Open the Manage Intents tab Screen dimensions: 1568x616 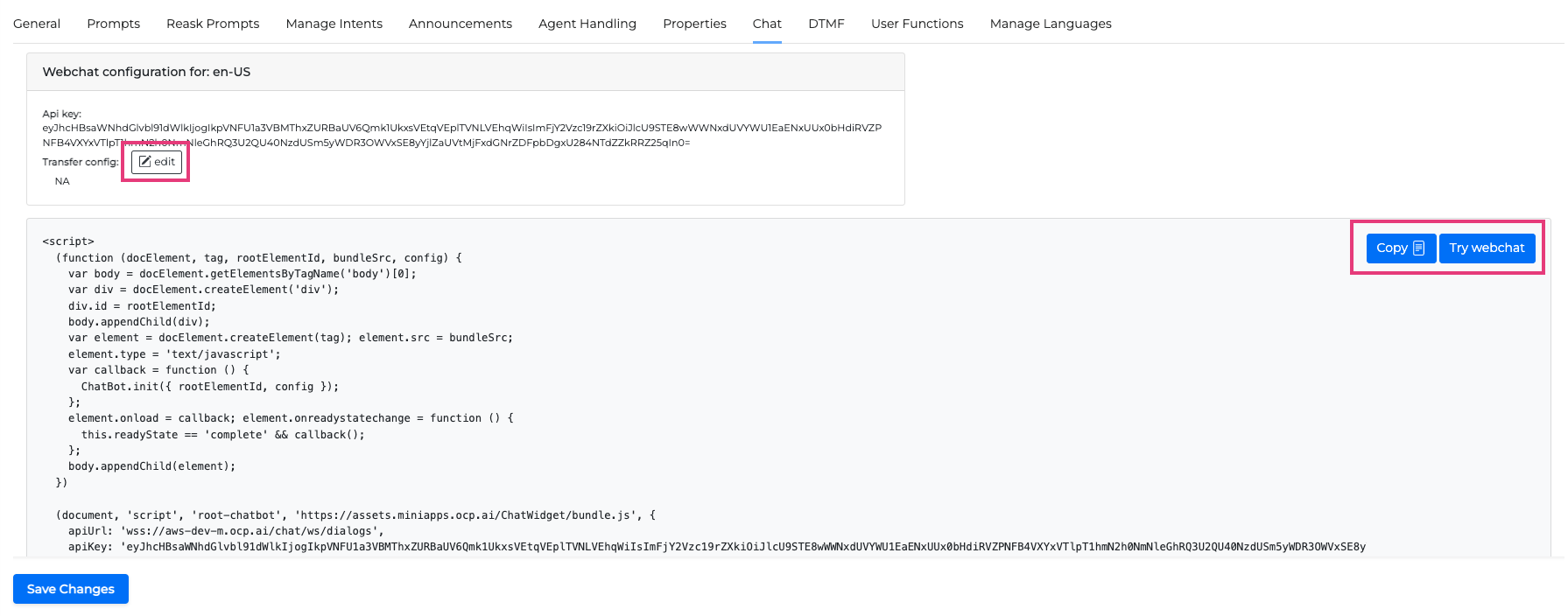pyautogui.click(x=334, y=24)
